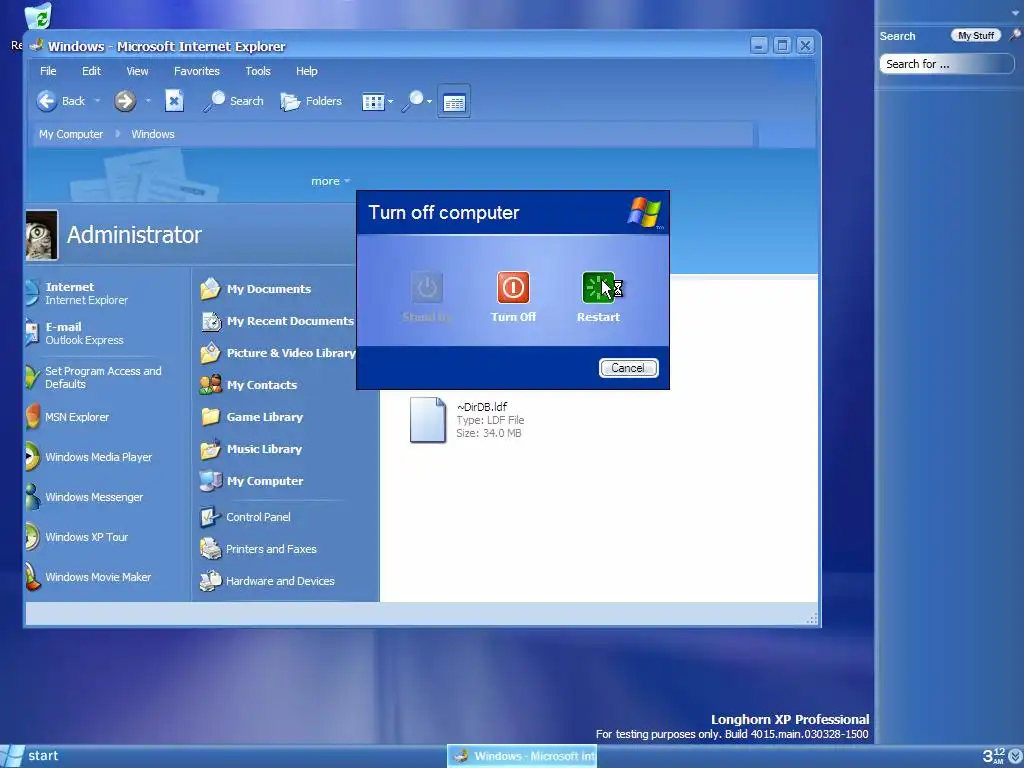
Task: Open Game Library folder
Action: coord(251,417)
